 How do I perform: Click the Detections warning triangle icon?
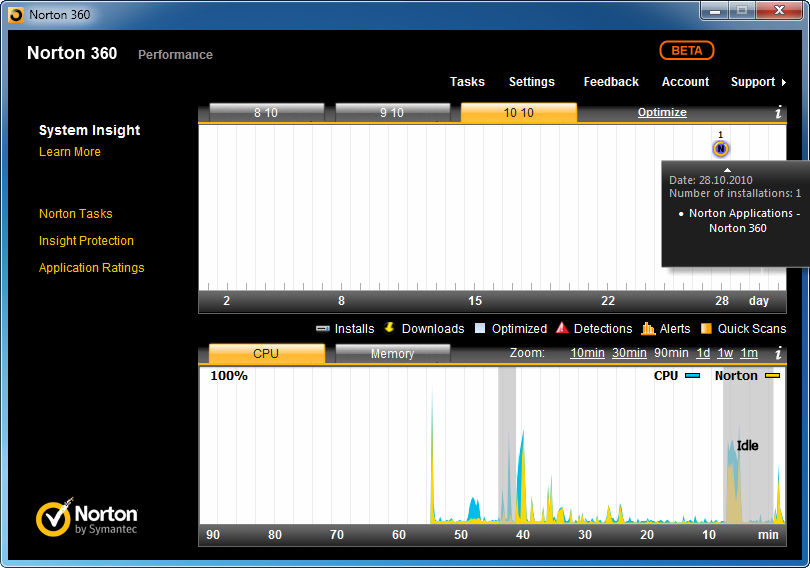pos(562,328)
